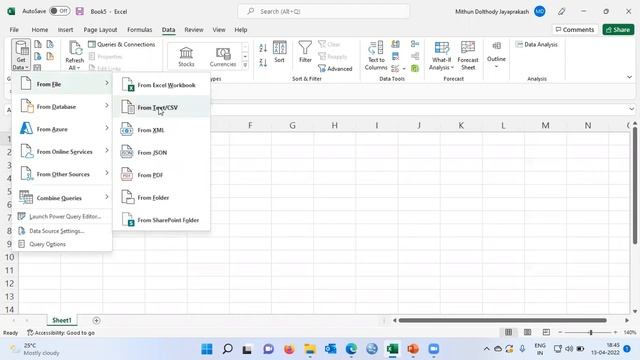Viewport: 640px width, 360px height.
Task: Collapse the ribbon with chevron arrow
Action: click(x=629, y=77)
